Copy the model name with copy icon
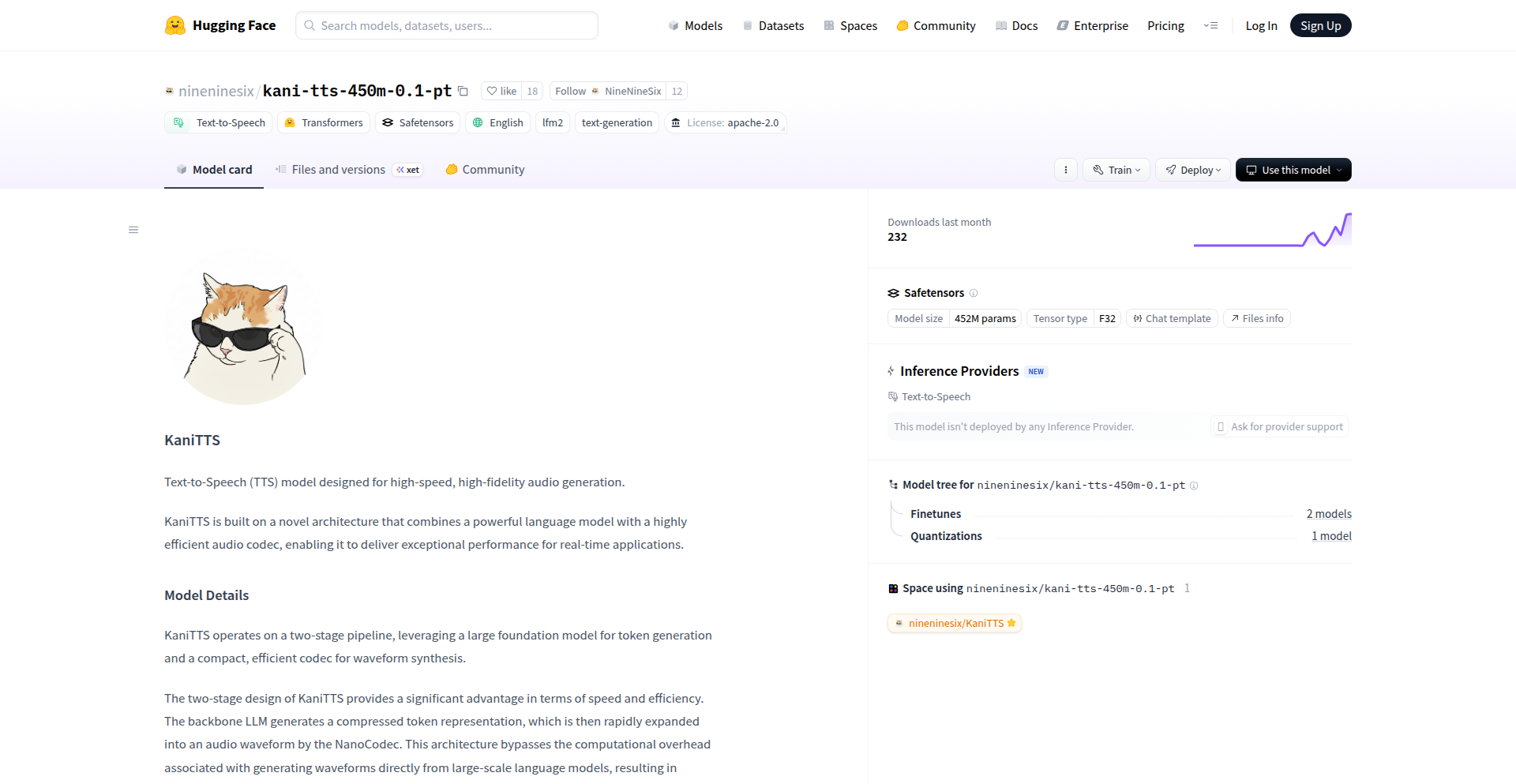The width and height of the screenshot is (1516, 784). 463,91
